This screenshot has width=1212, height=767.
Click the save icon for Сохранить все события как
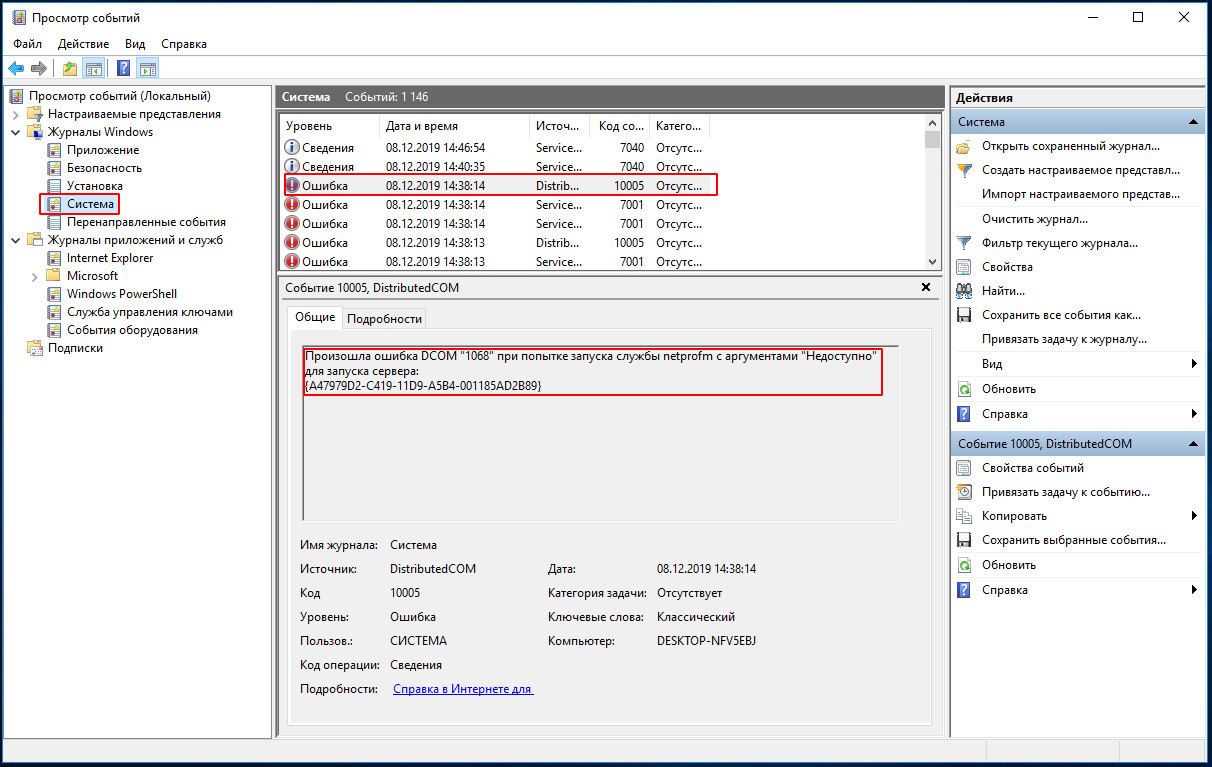[x=964, y=315]
